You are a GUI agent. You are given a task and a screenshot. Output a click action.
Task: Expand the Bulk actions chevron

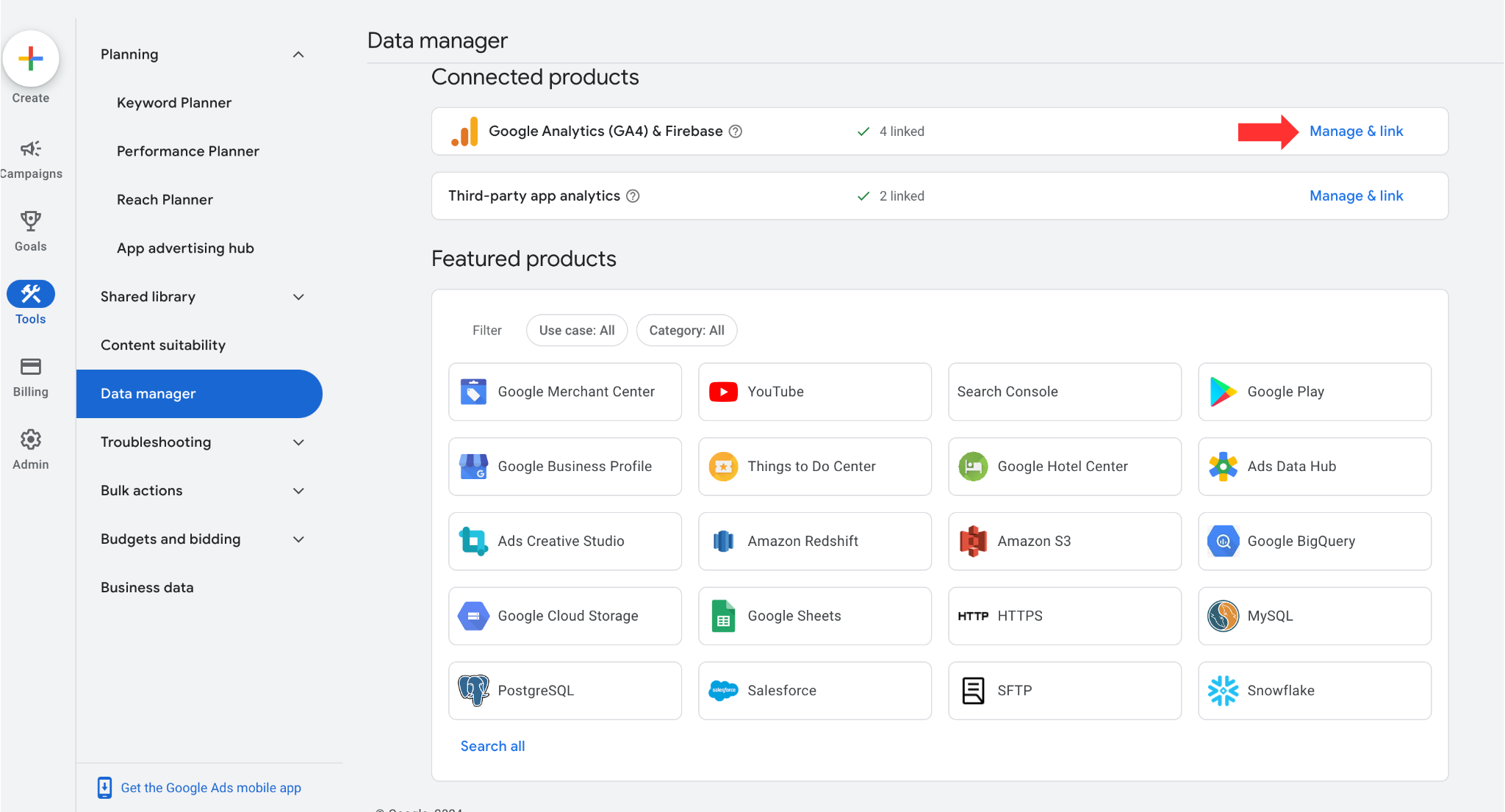(x=298, y=491)
